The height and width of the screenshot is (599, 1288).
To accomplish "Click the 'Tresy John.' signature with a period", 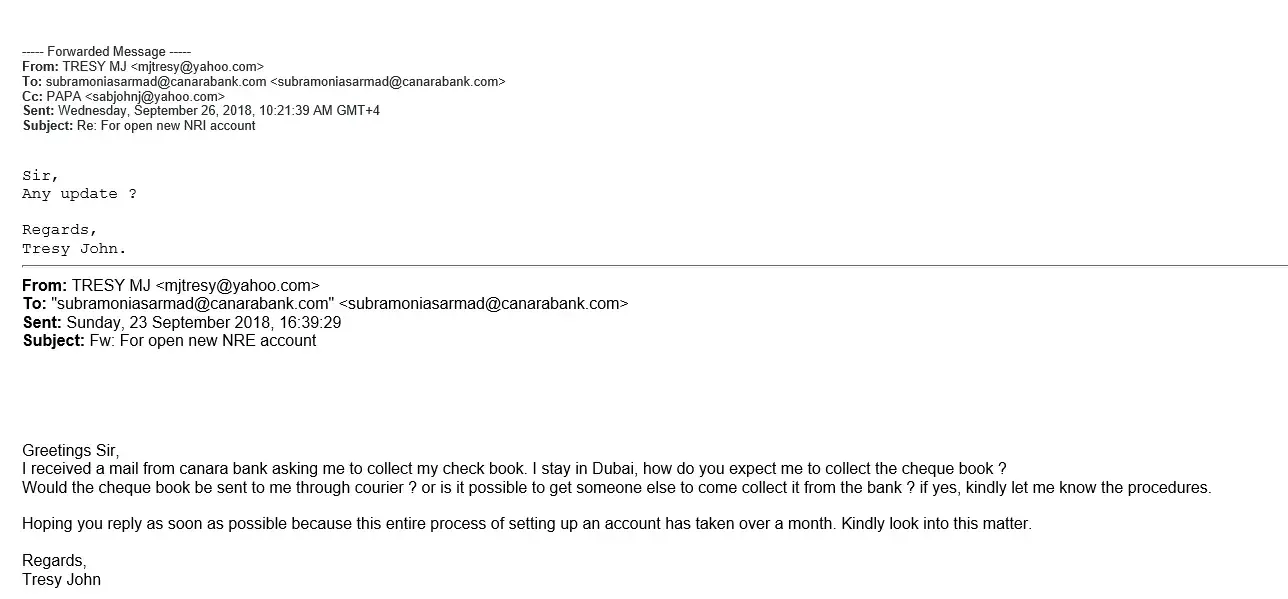I will [x=74, y=249].
